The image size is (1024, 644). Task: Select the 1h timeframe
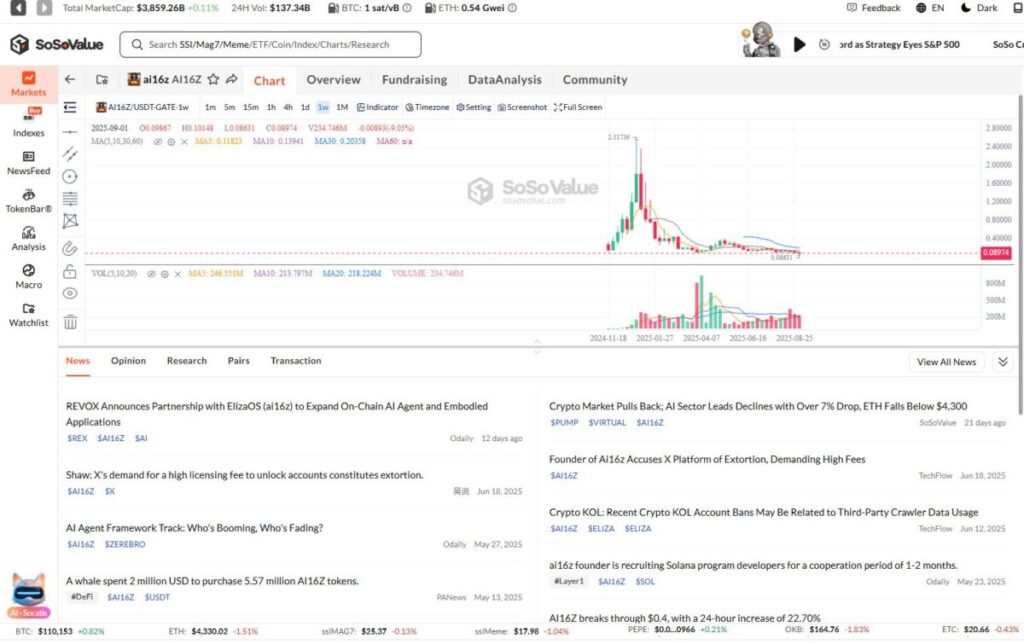point(271,107)
